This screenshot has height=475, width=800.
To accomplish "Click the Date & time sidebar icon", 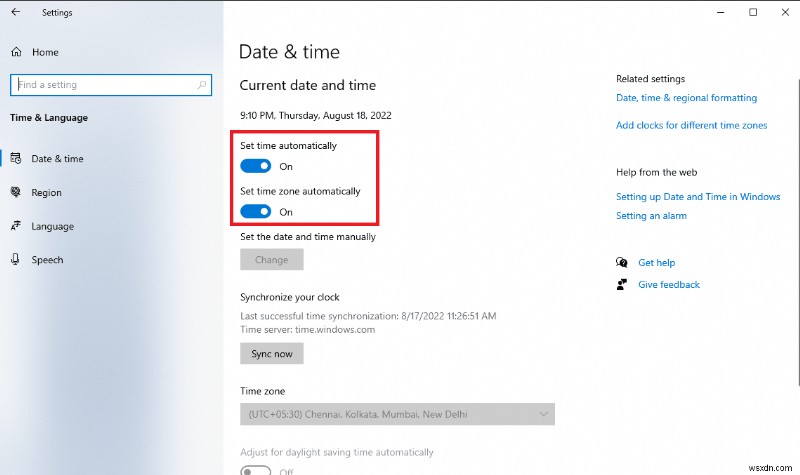I will [x=16, y=158].
